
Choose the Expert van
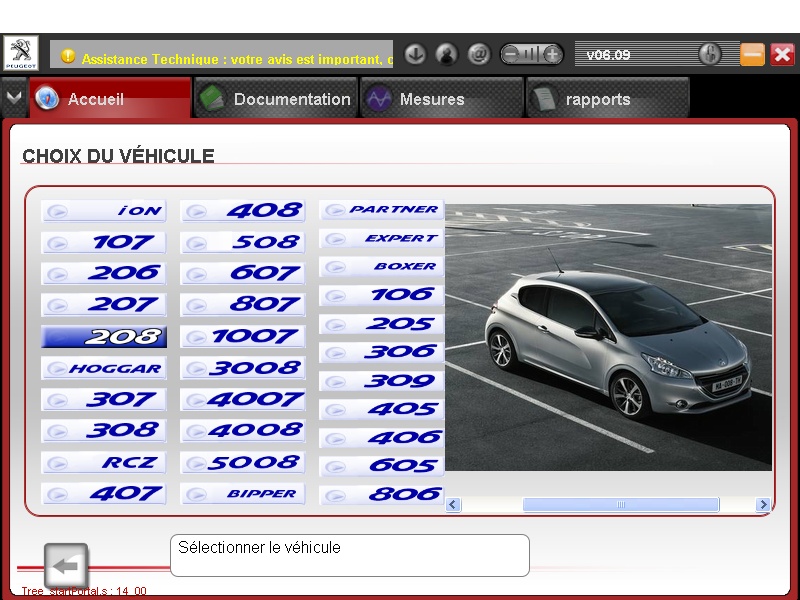[x=382, y=238]
